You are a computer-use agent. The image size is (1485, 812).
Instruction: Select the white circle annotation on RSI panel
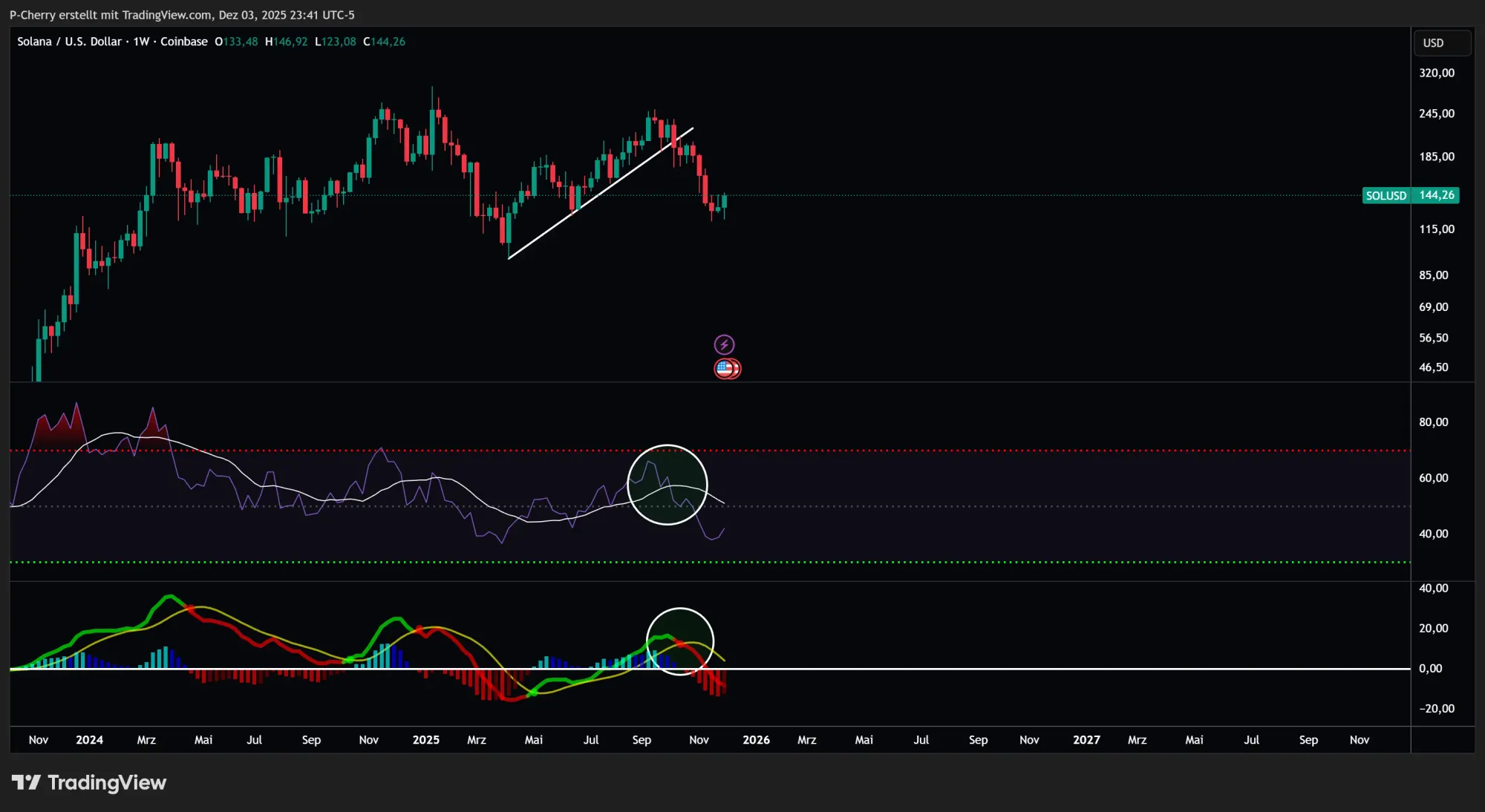click(x=667, y=485)
